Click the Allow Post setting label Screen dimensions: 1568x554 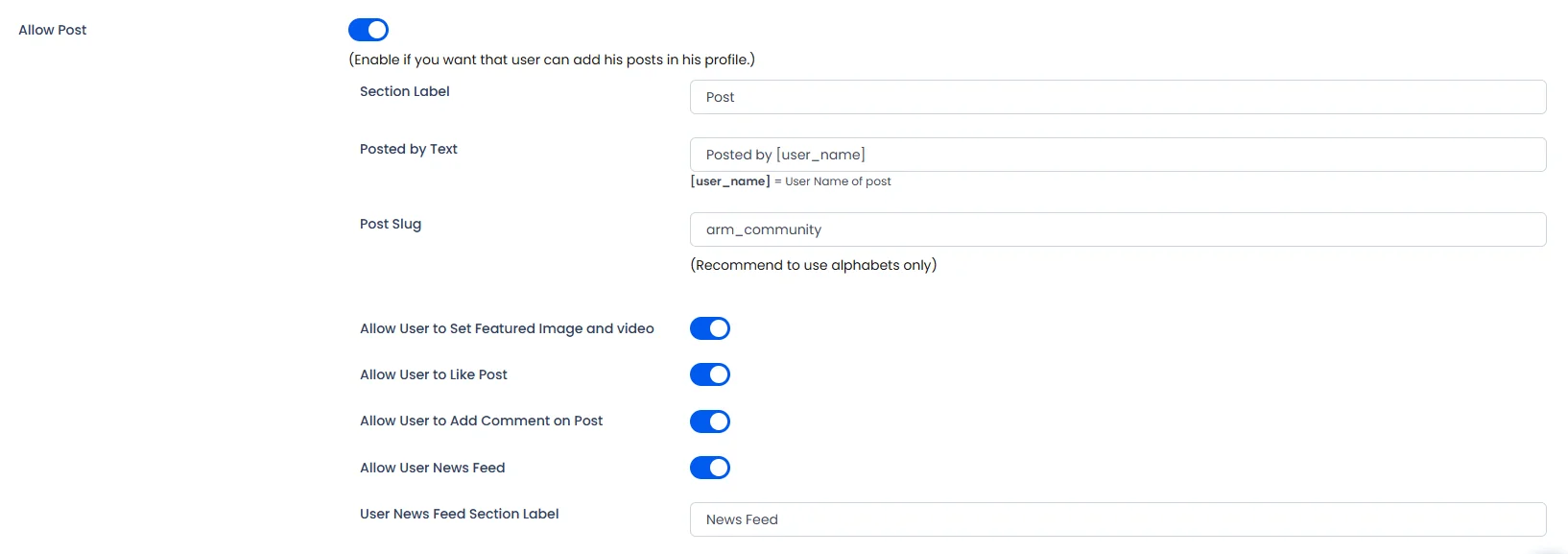point(53,30)
